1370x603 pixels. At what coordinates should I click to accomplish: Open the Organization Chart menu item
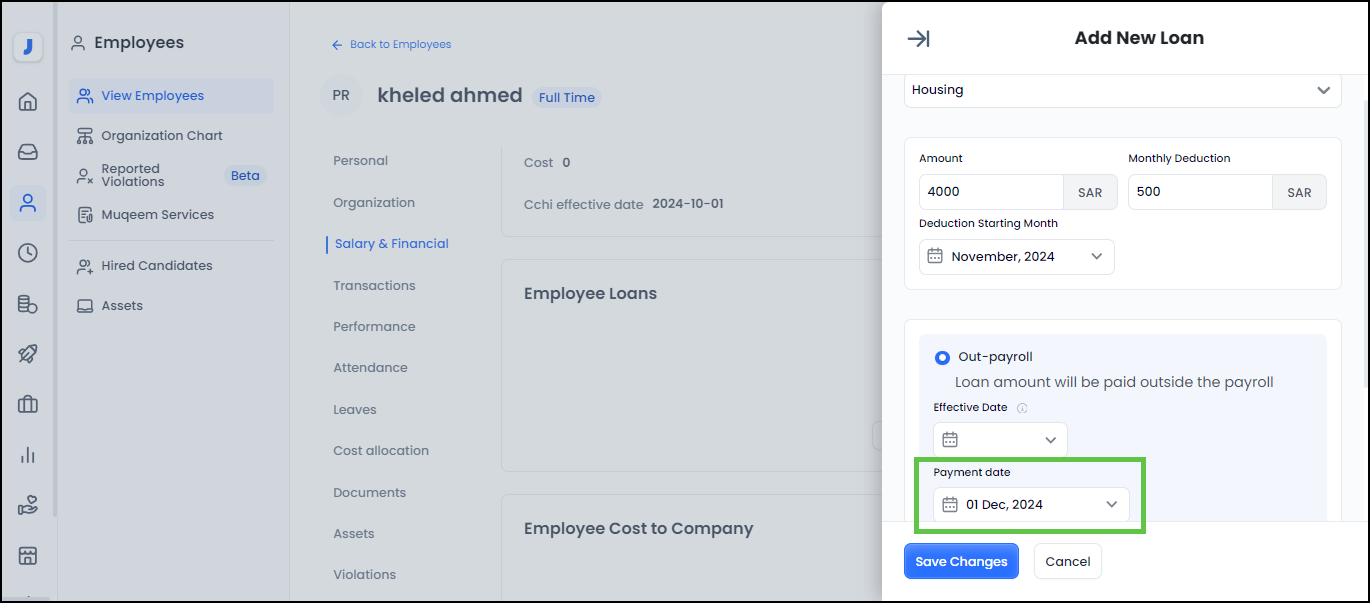click(162, 136)
